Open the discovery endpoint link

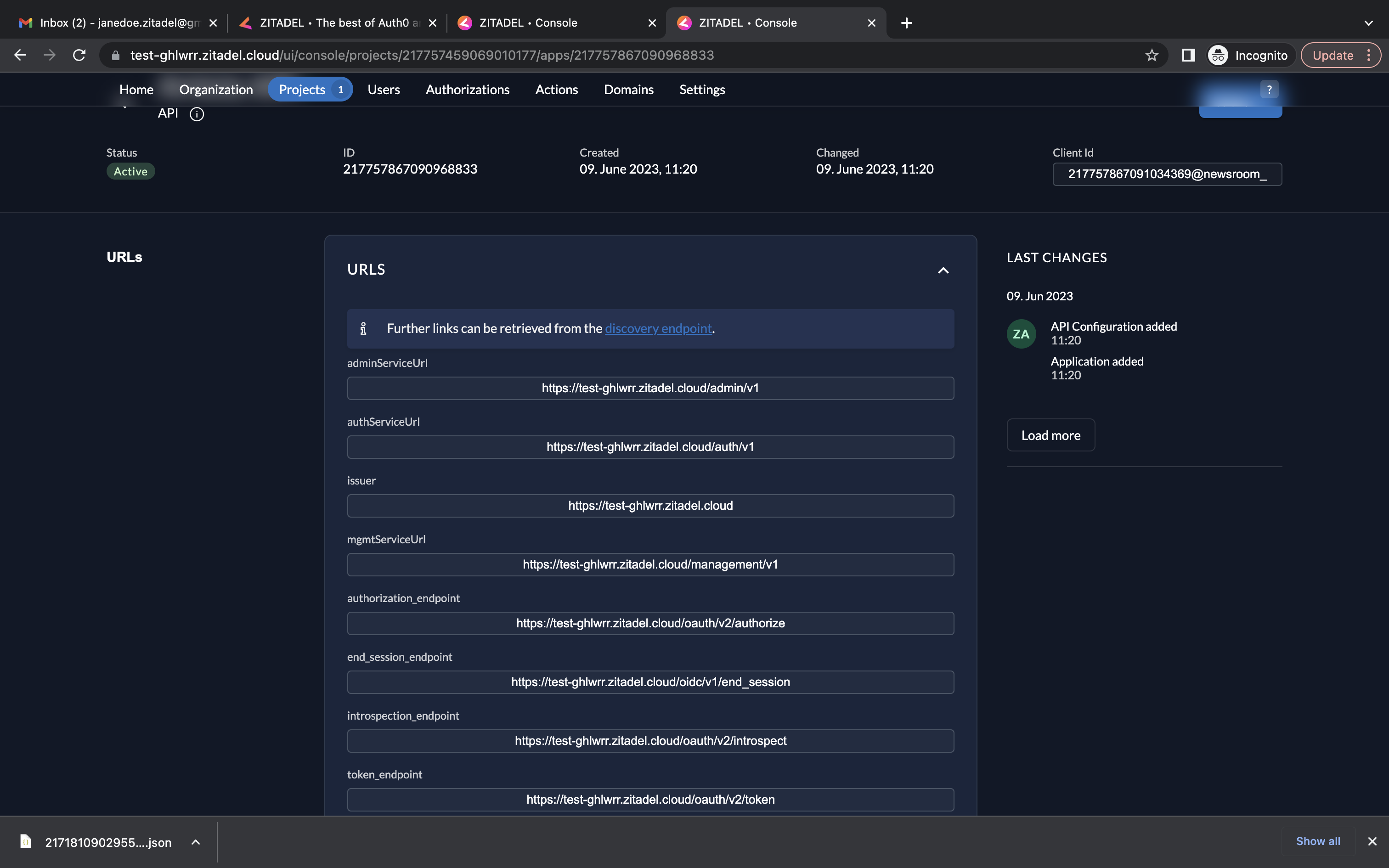(658, 328)
